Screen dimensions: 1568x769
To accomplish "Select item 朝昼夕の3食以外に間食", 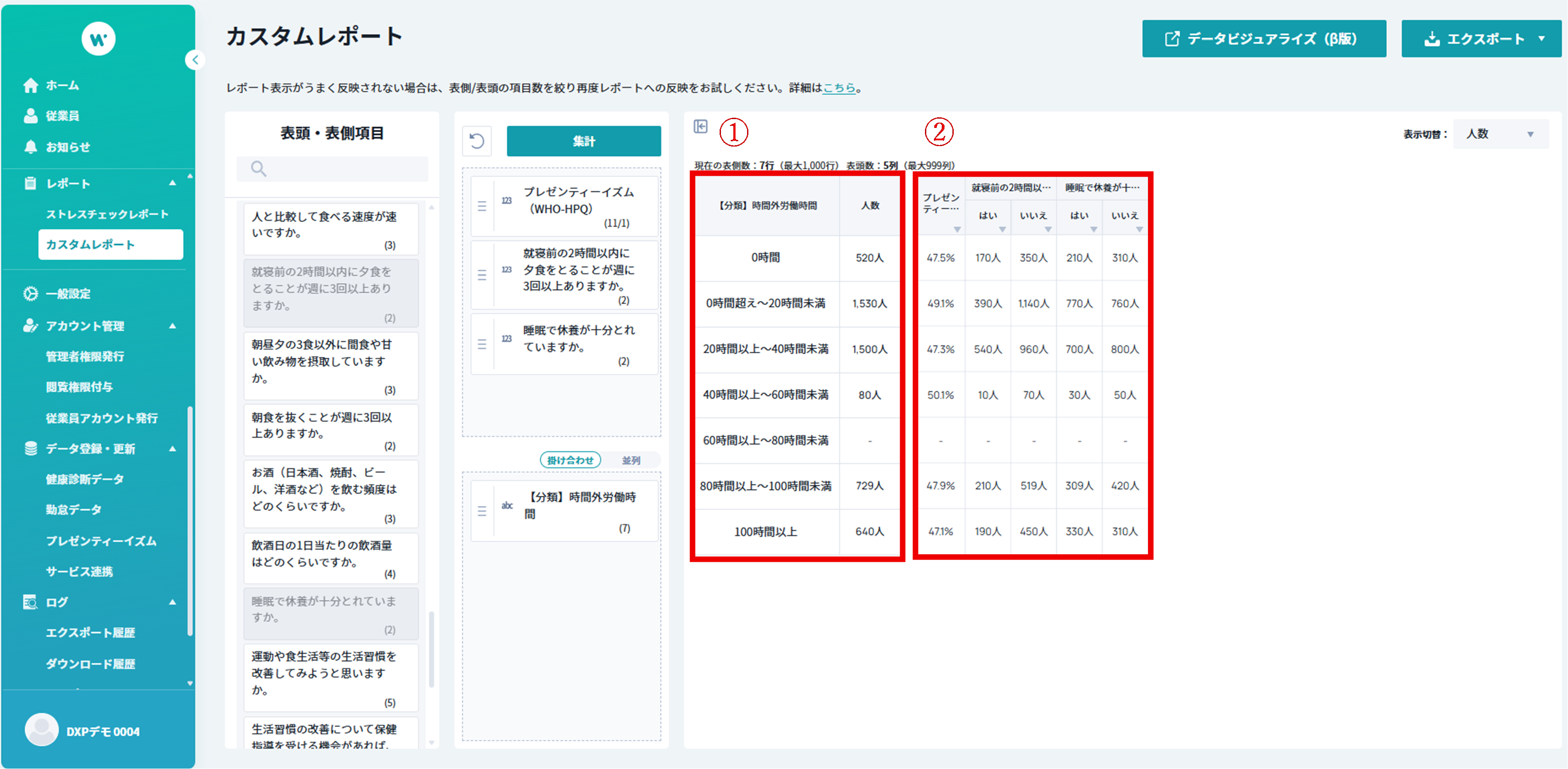I will (331, 365).
